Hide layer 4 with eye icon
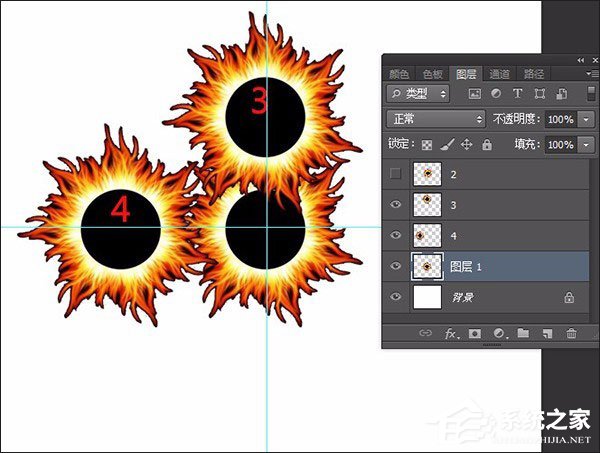The height and width of the screenshot is (453, 600). point(396,235)
